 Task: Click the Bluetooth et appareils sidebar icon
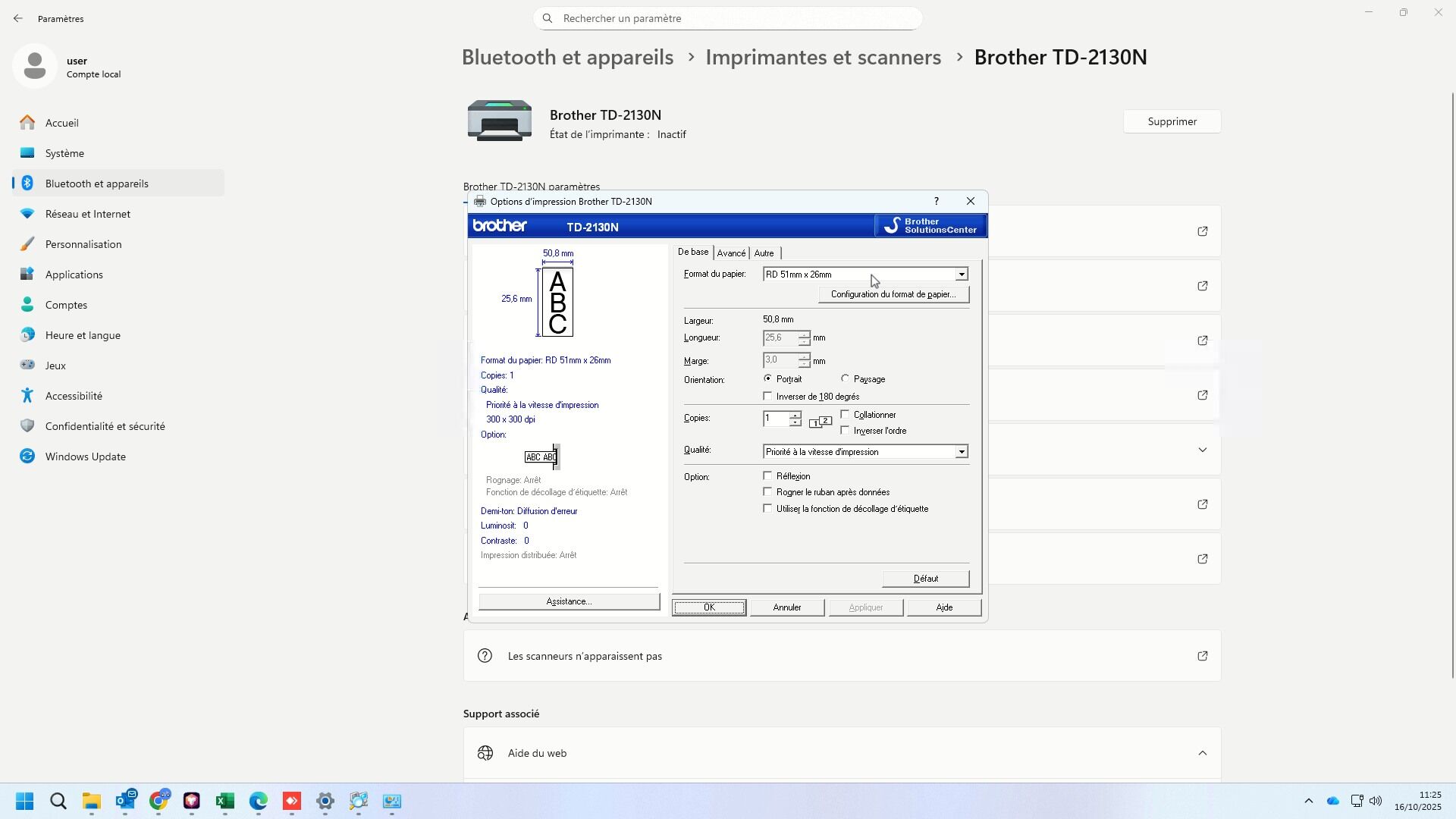(x=27, y=184)
